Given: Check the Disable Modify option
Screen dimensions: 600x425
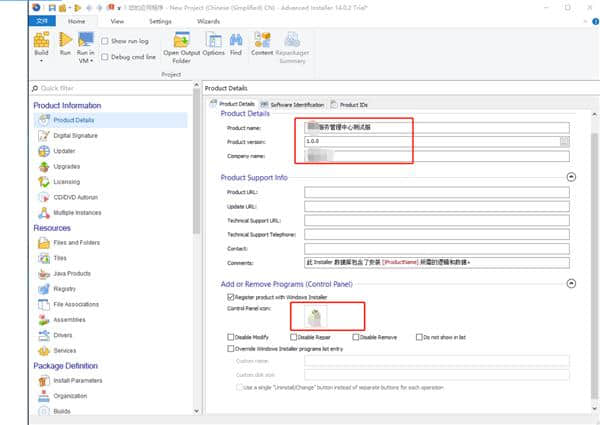Looking at the screenshot, I should coord(230,337).
